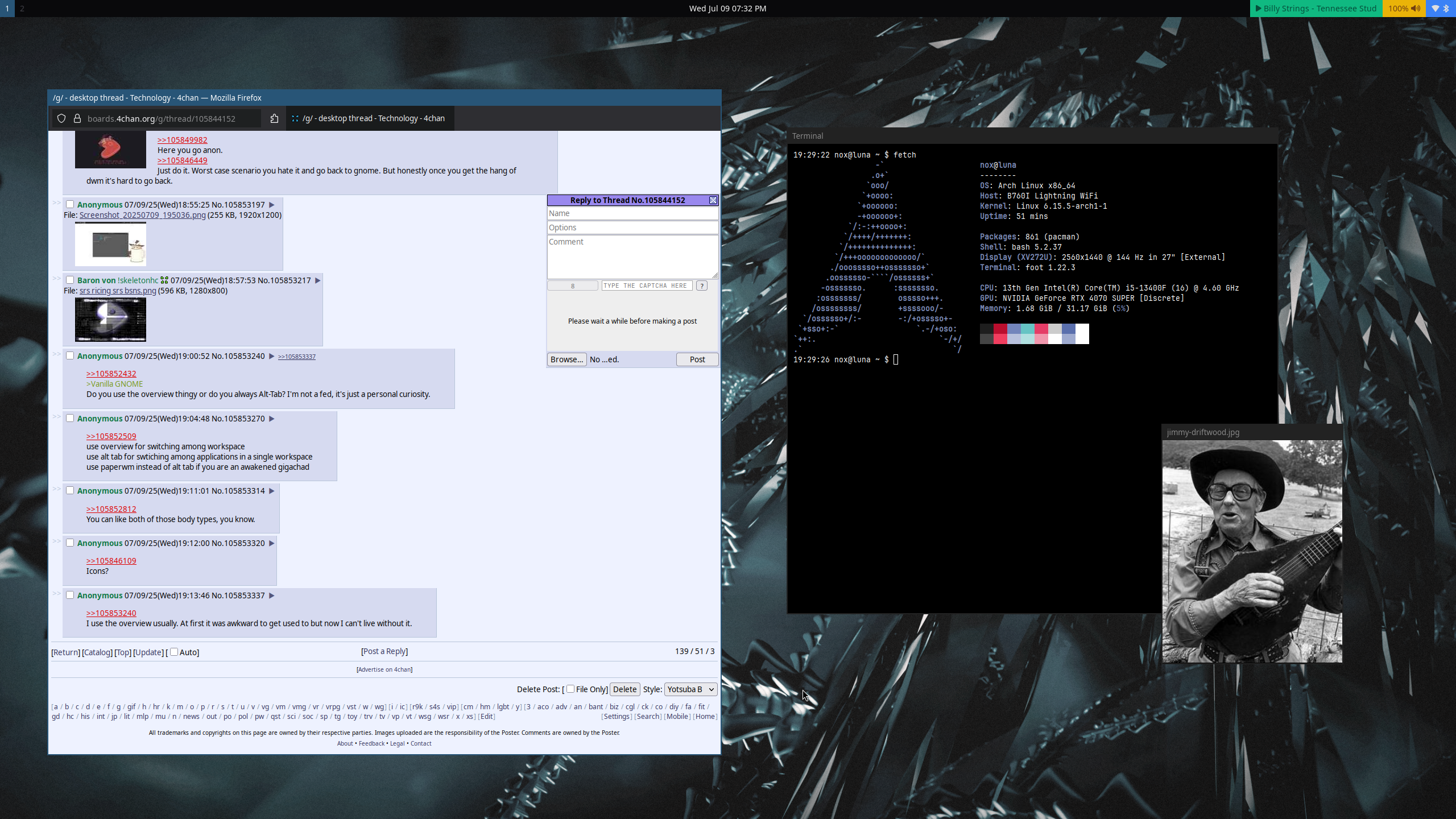The width and height of the screenshot is (1456, 819).
Task: Click quote link >>105849982
Action: (x=182, y=140)
